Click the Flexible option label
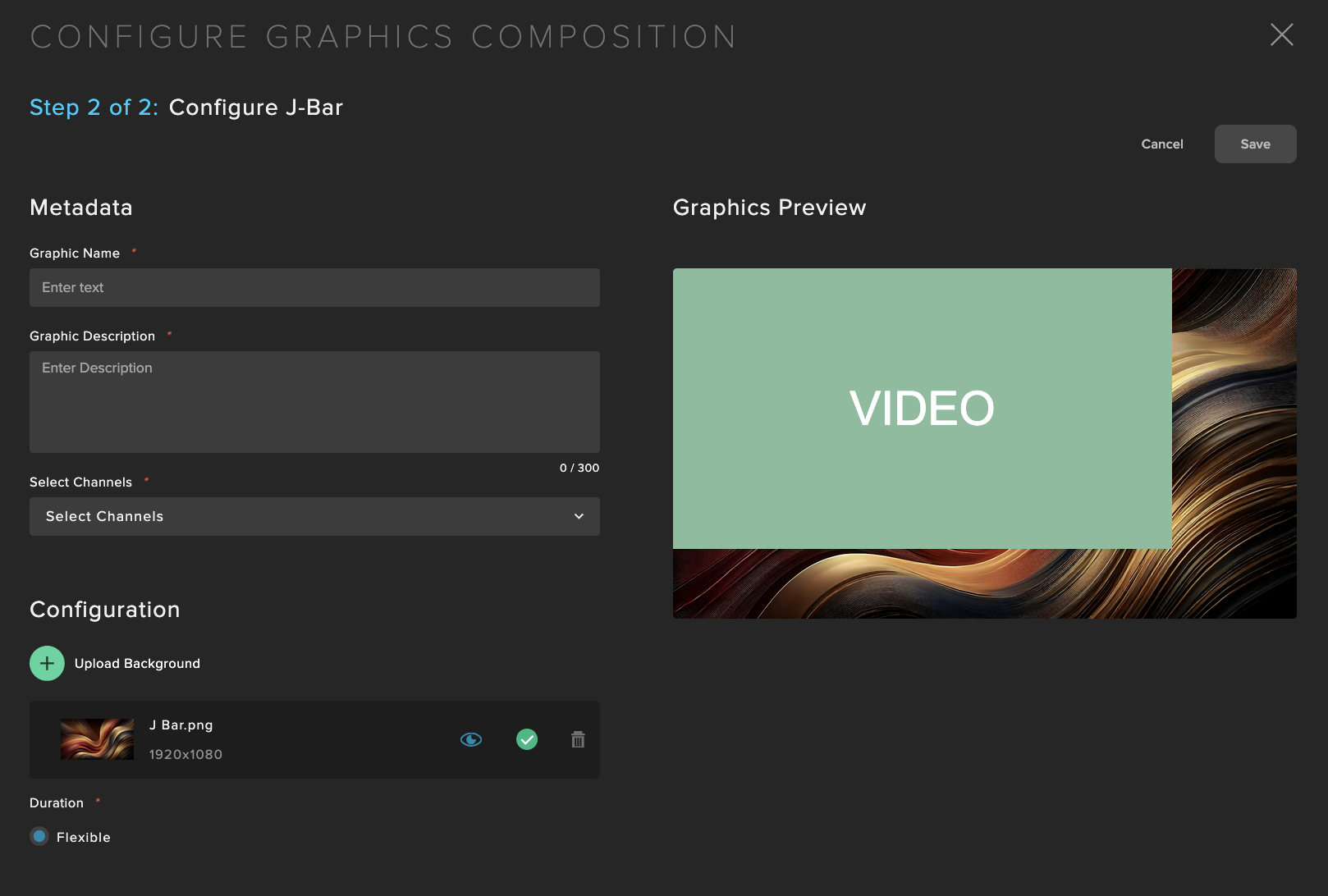1328x896 pixels. (84, 838)
